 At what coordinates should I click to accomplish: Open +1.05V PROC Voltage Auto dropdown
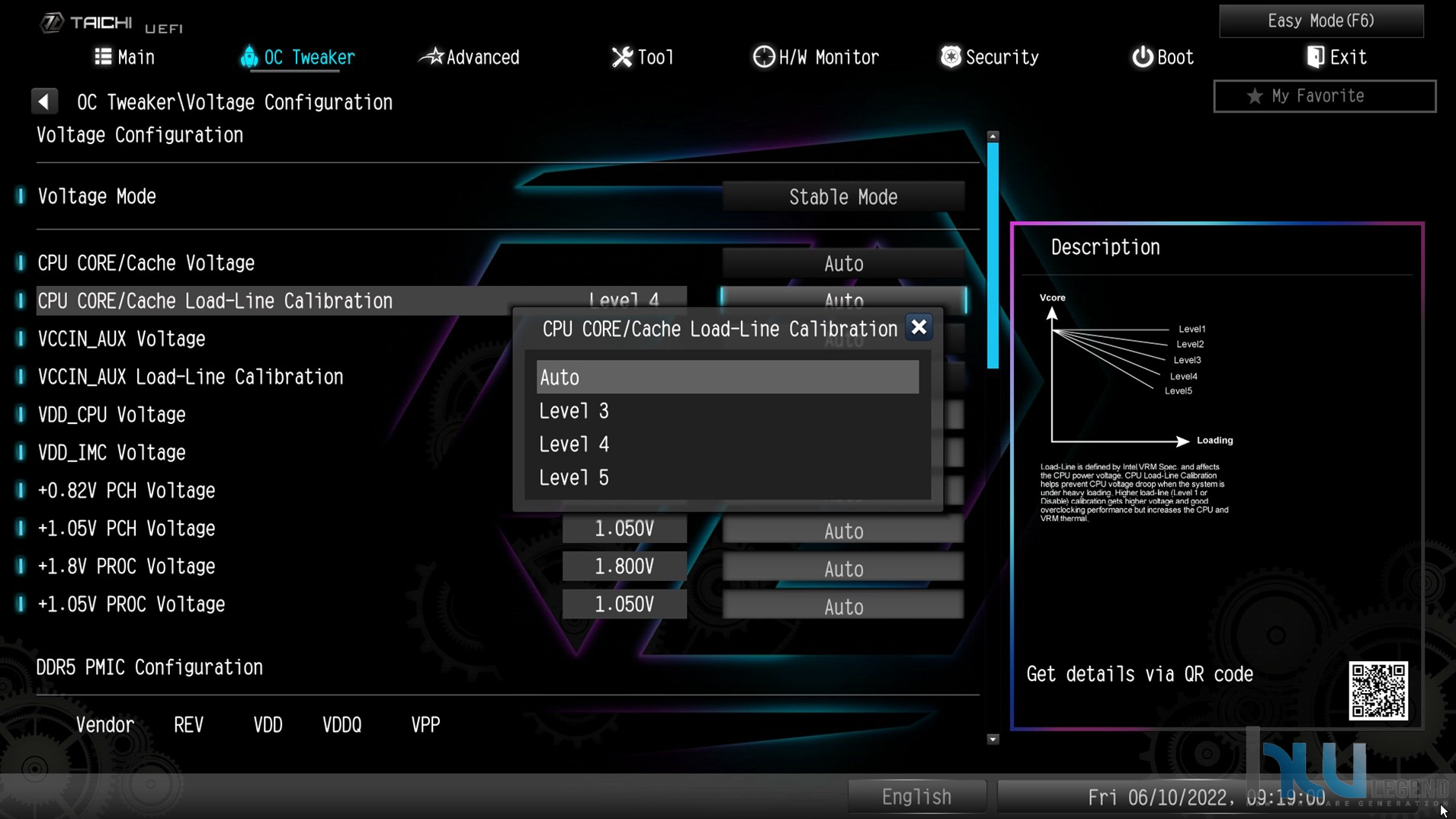(843, 607)
